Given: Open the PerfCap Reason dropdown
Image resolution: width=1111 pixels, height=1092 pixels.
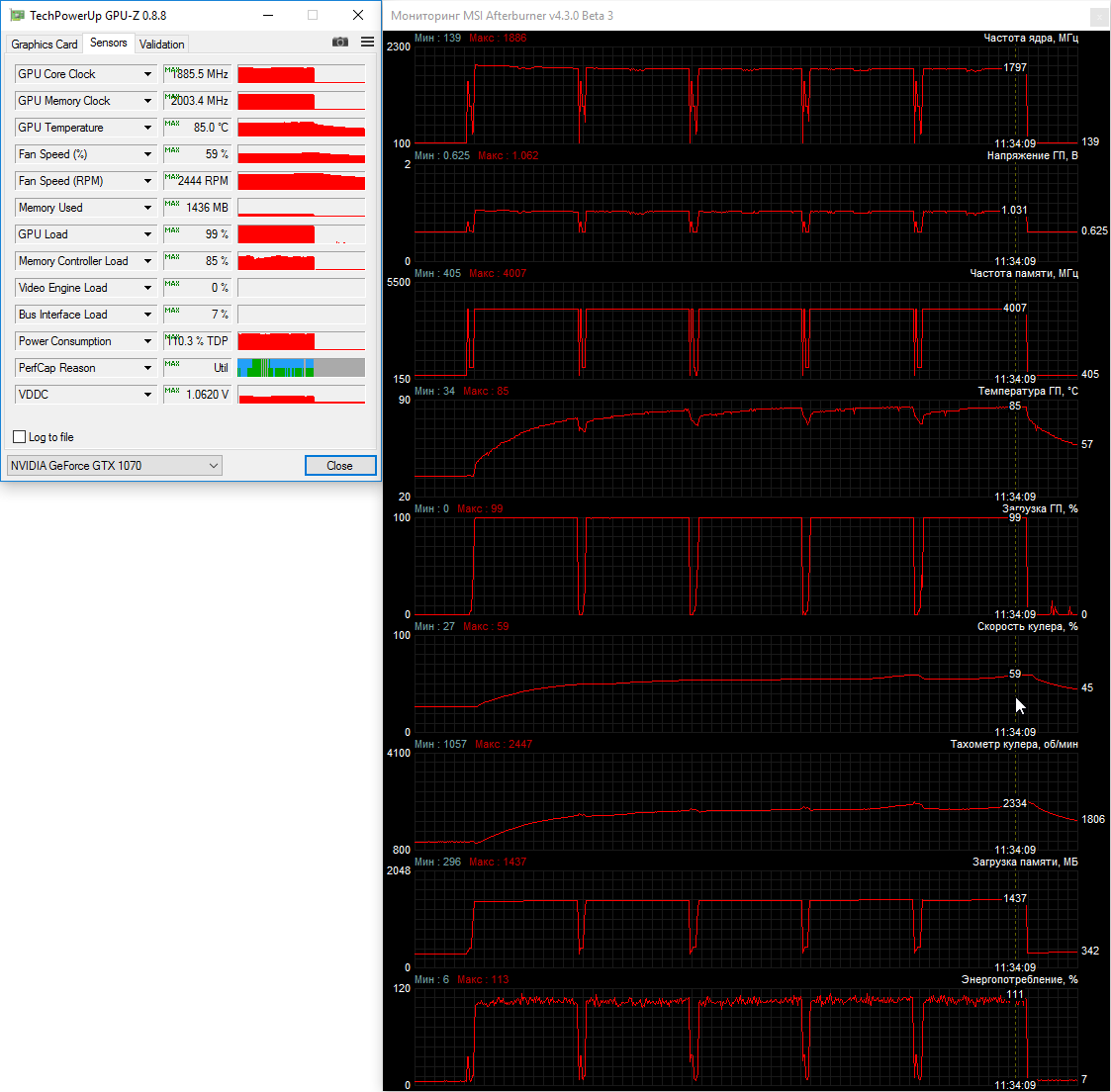Looking at the screenshot, I should pos(147,368).
